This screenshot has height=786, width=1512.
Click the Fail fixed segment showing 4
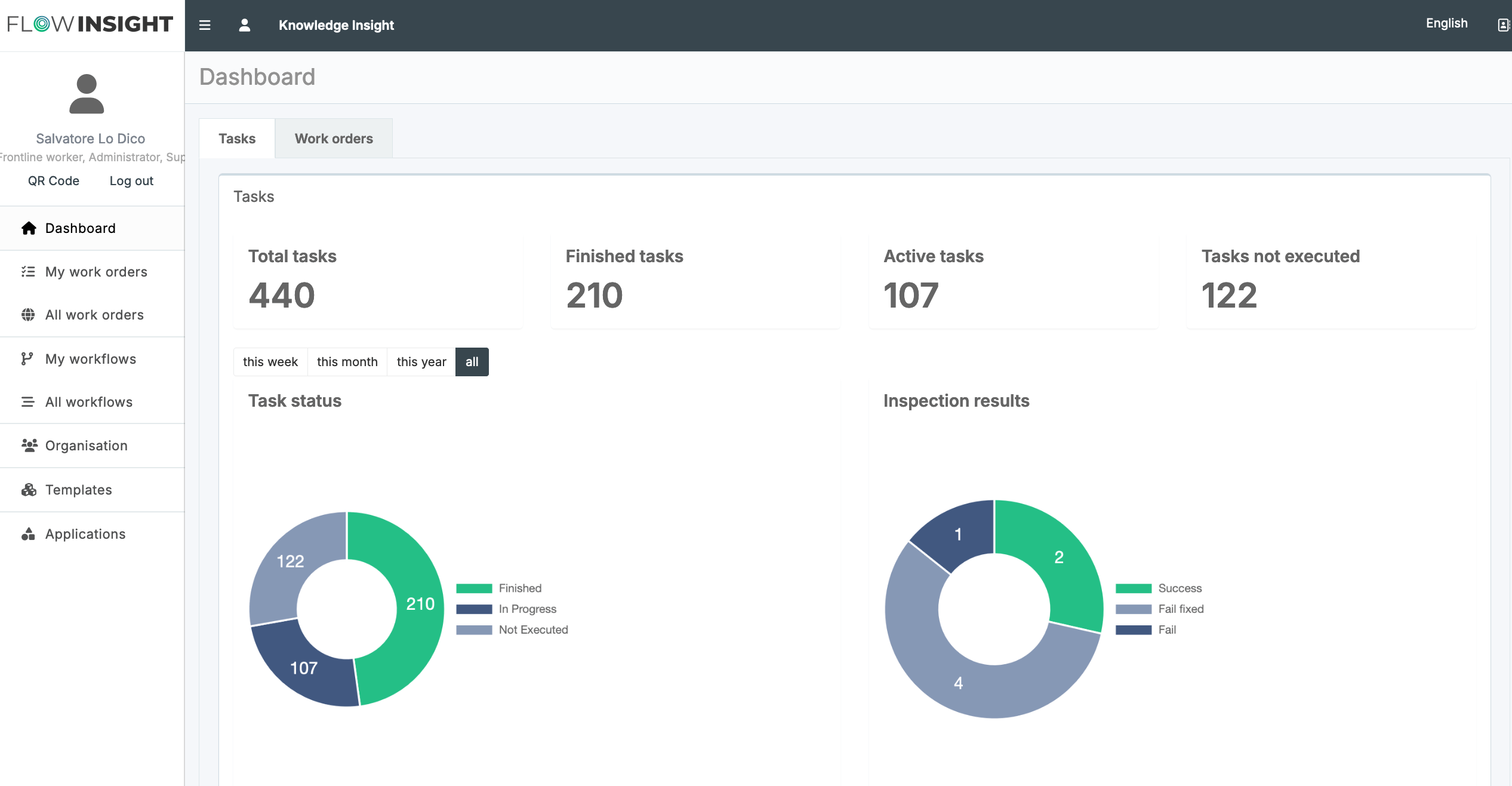coord(959,684)
